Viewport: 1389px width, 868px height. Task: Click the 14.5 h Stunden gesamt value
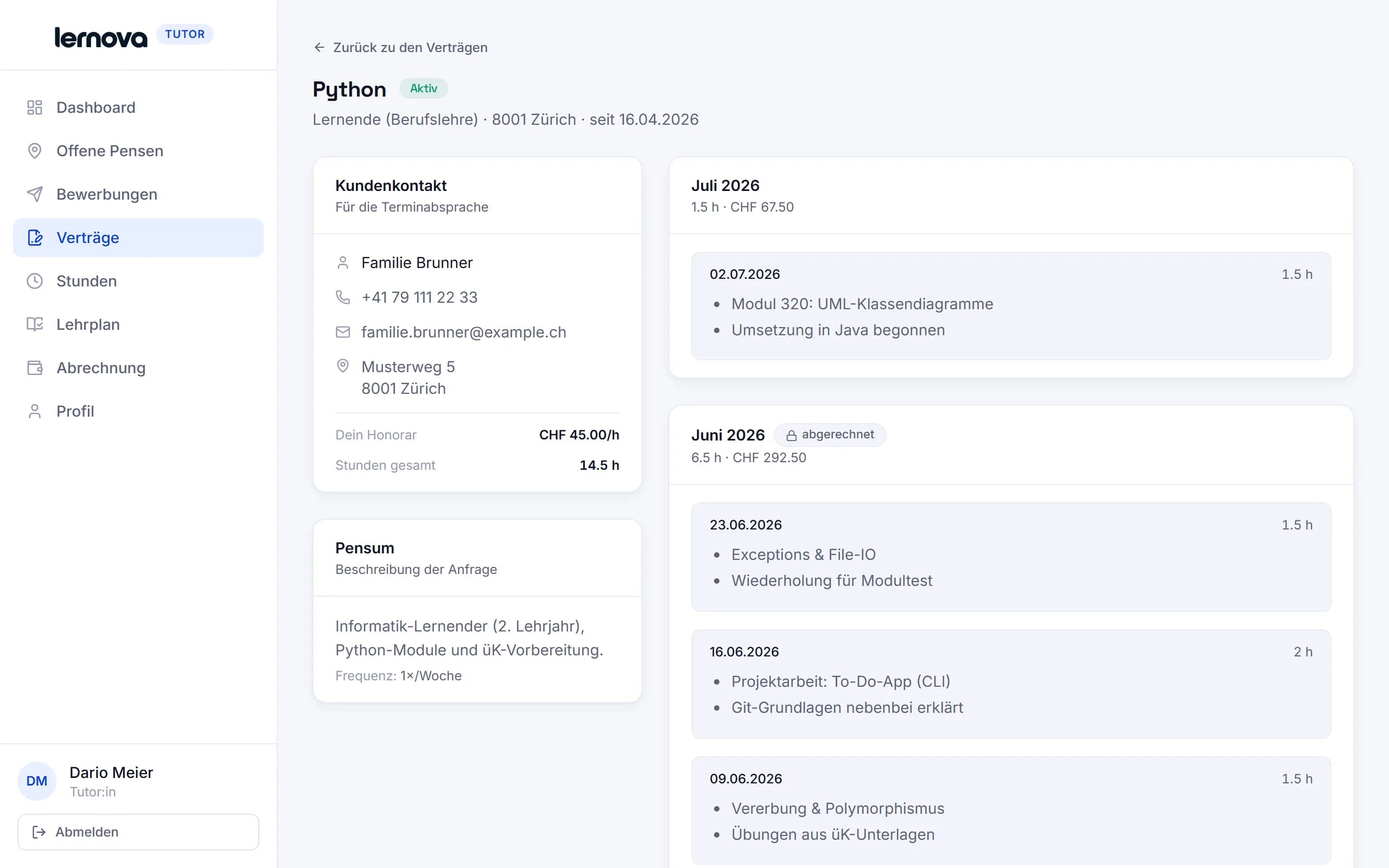click(599, 465)
